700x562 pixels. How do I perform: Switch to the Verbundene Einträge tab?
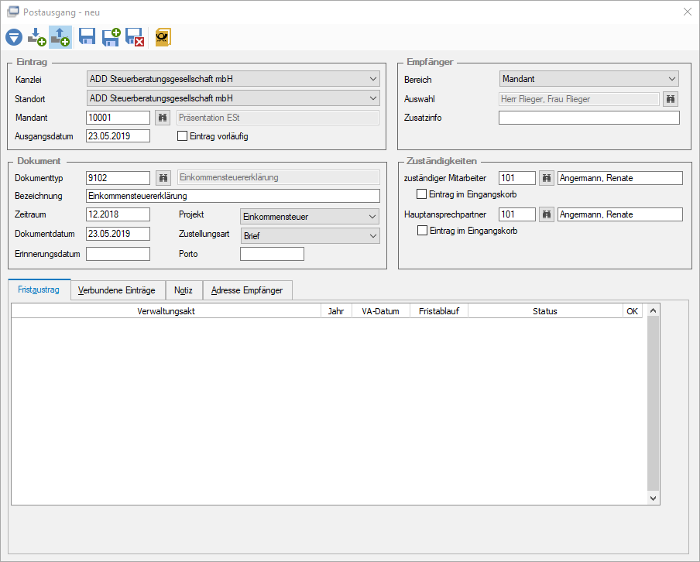coord(117,290)
